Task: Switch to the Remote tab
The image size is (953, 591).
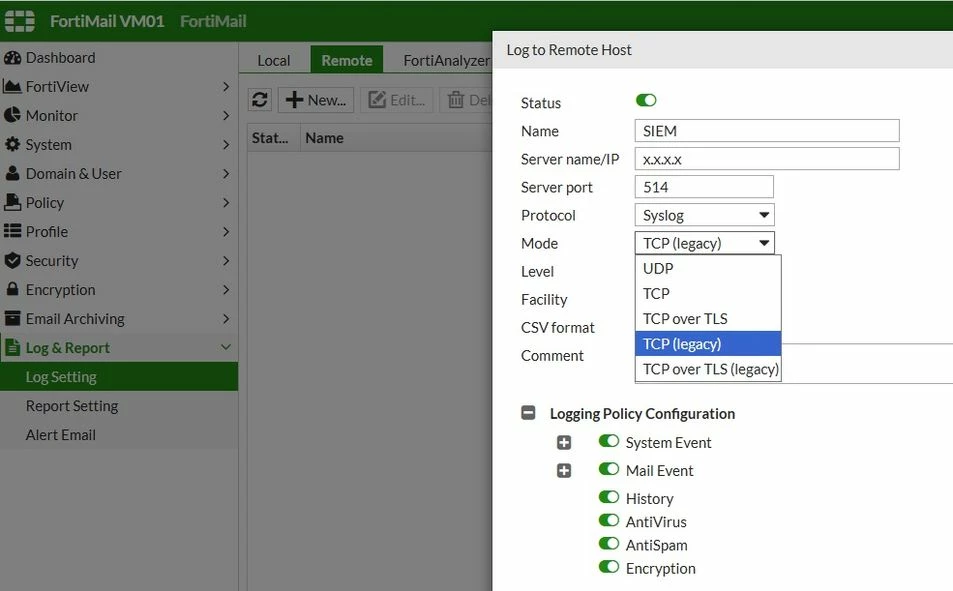Action: click(346, 60)
